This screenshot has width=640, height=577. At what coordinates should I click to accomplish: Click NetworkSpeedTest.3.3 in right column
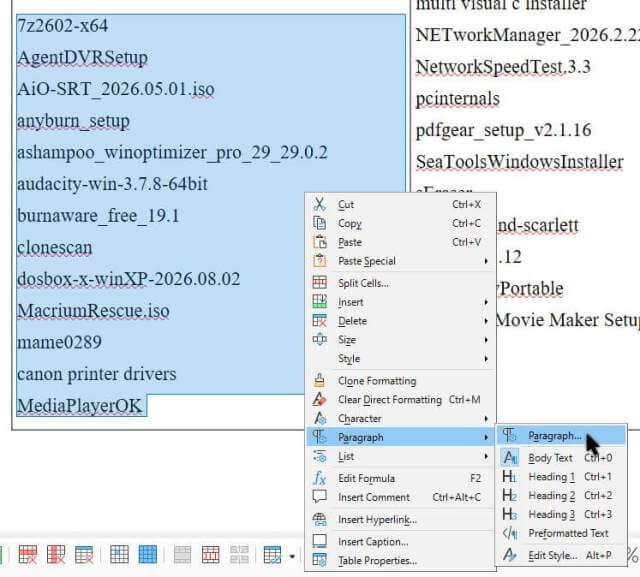pos(503,67)
